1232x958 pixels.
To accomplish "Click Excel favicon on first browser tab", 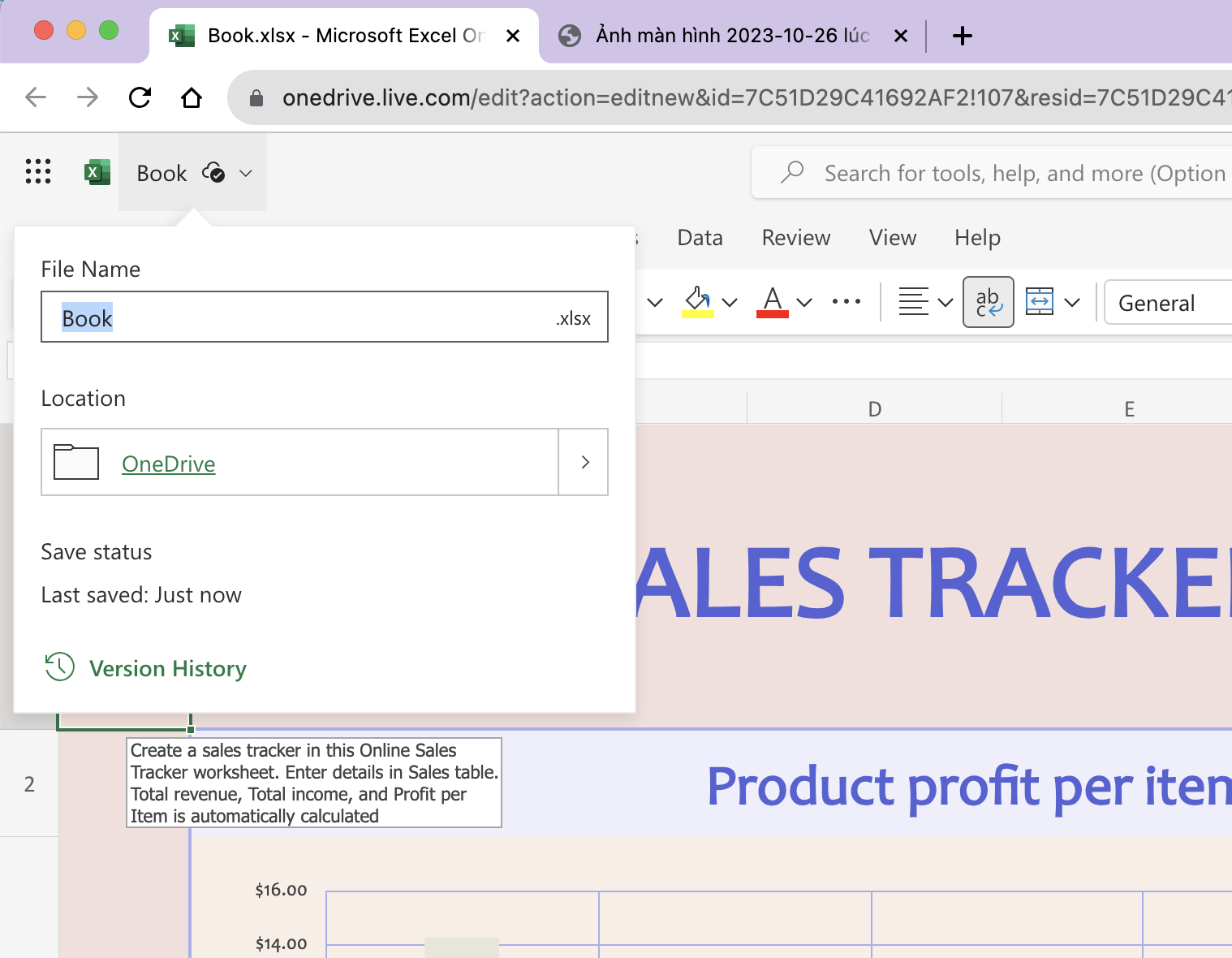I will coord(181,36).
